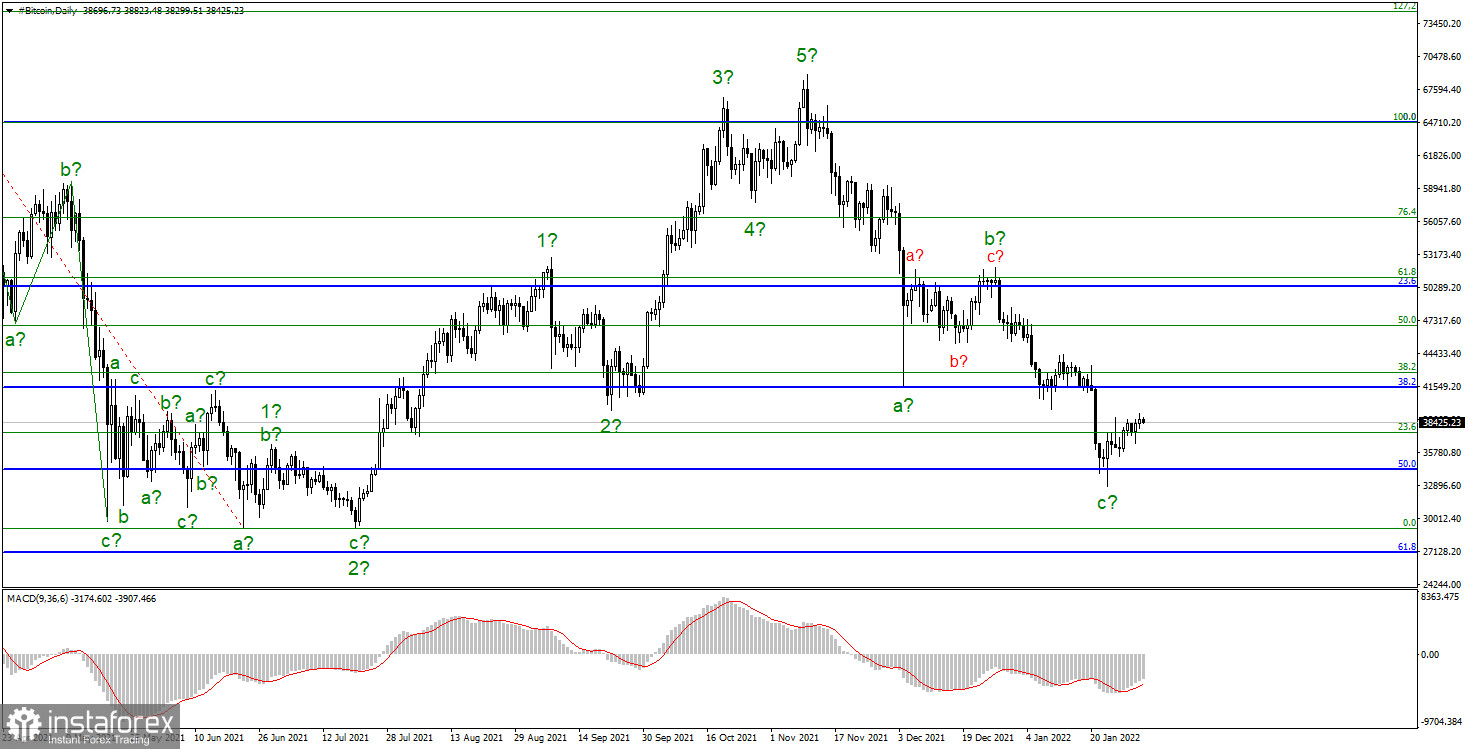This screenshot has height=749, width=1468.
Task: Click the red b? wave label
Action: coord(958,361)
